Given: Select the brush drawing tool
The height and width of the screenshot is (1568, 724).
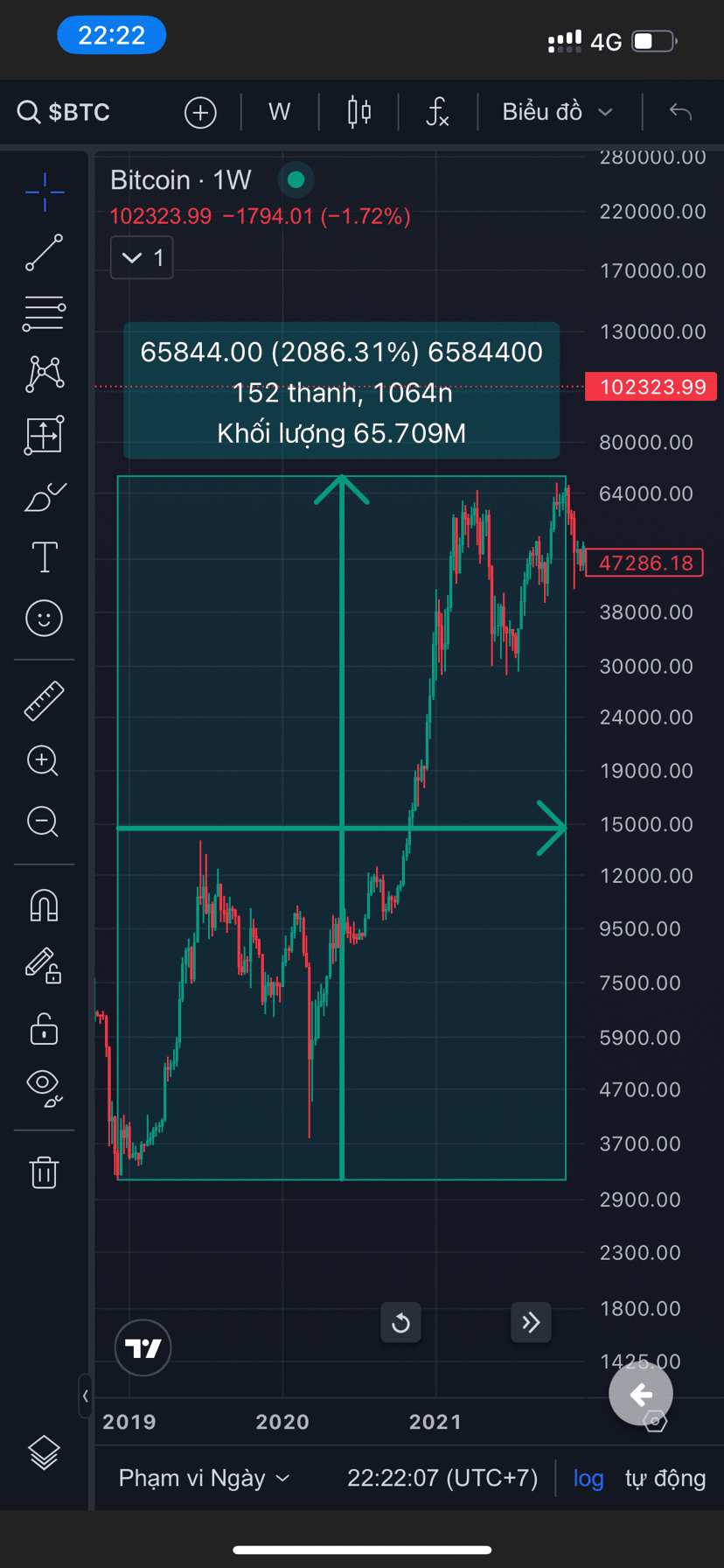Looking at the screenshot, I should tap(44, 496).
